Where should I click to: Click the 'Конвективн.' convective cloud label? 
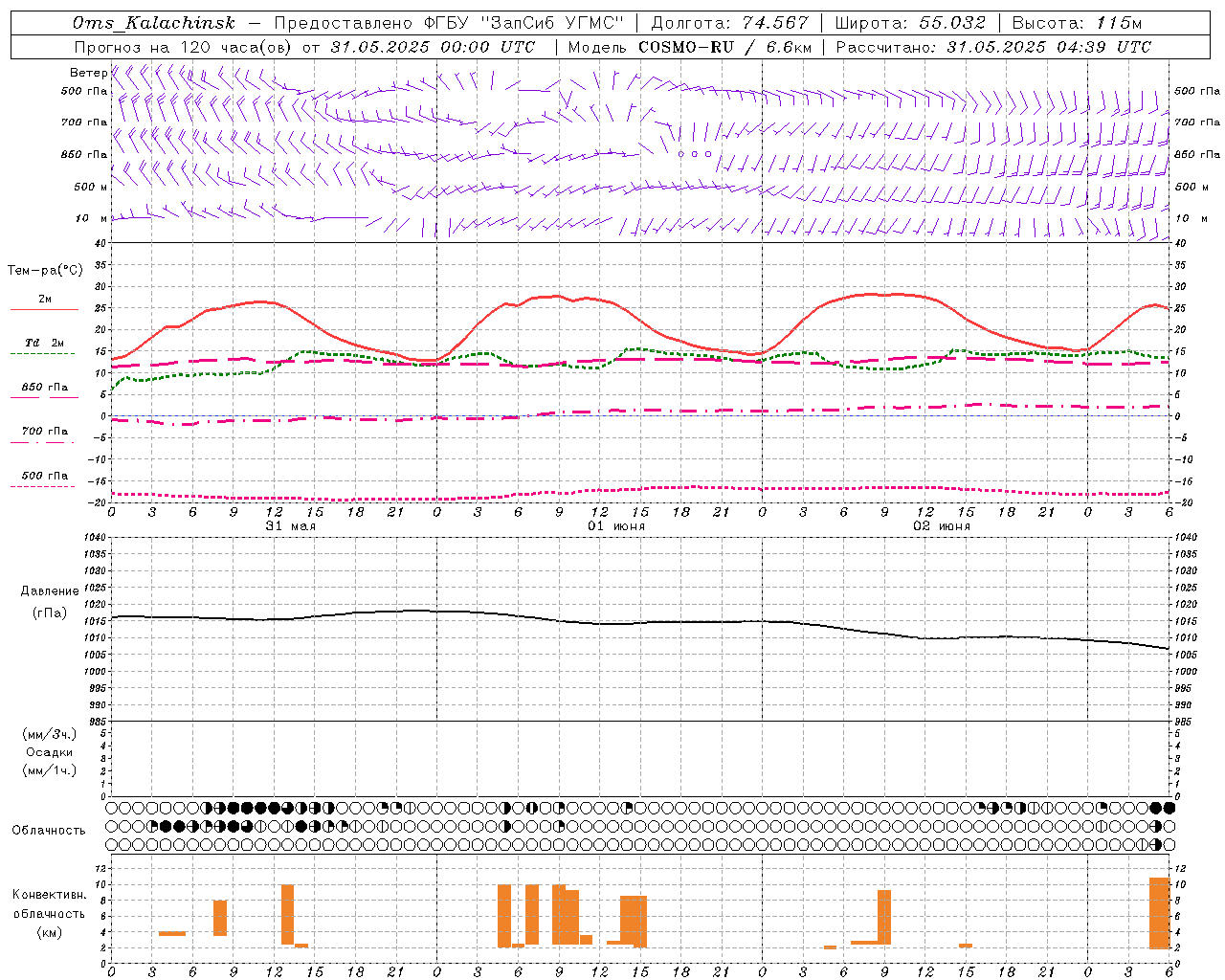pyautogui.click(x=50, y=895)
